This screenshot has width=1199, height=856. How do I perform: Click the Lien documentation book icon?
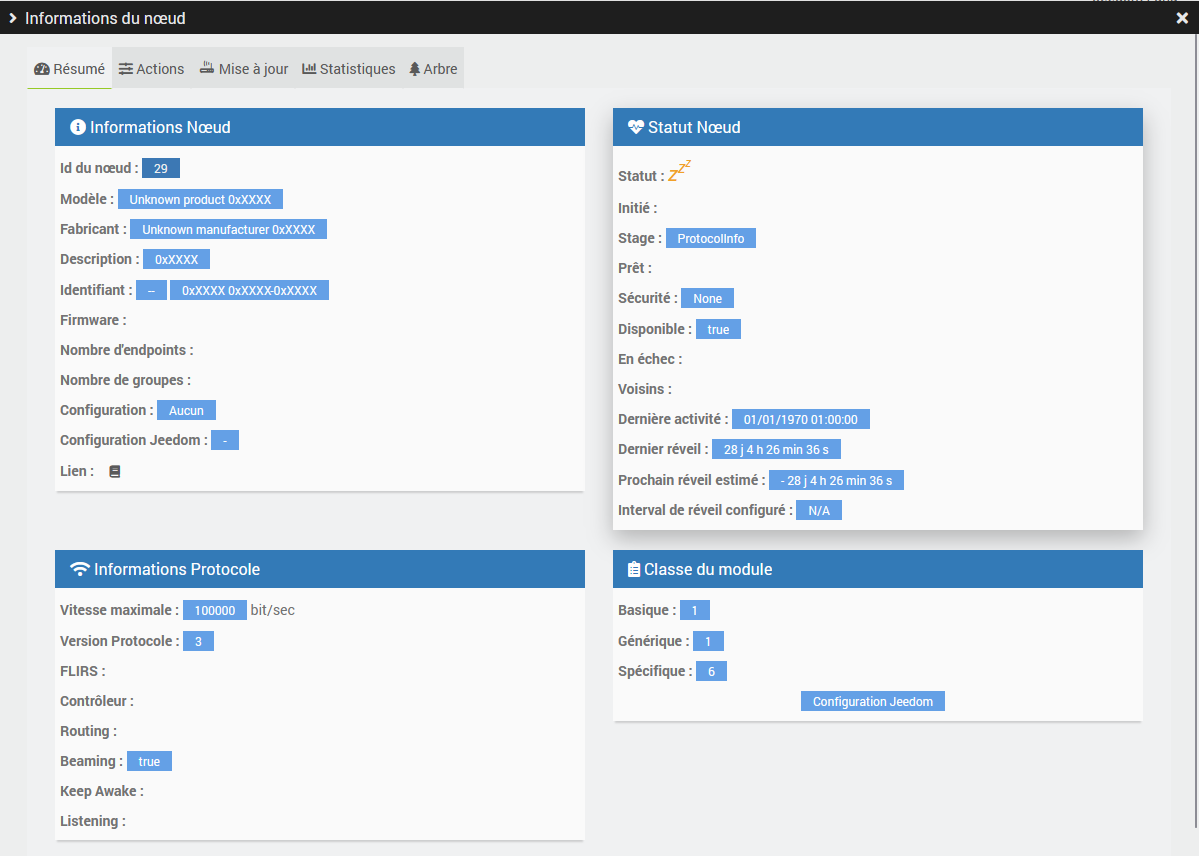115,471
